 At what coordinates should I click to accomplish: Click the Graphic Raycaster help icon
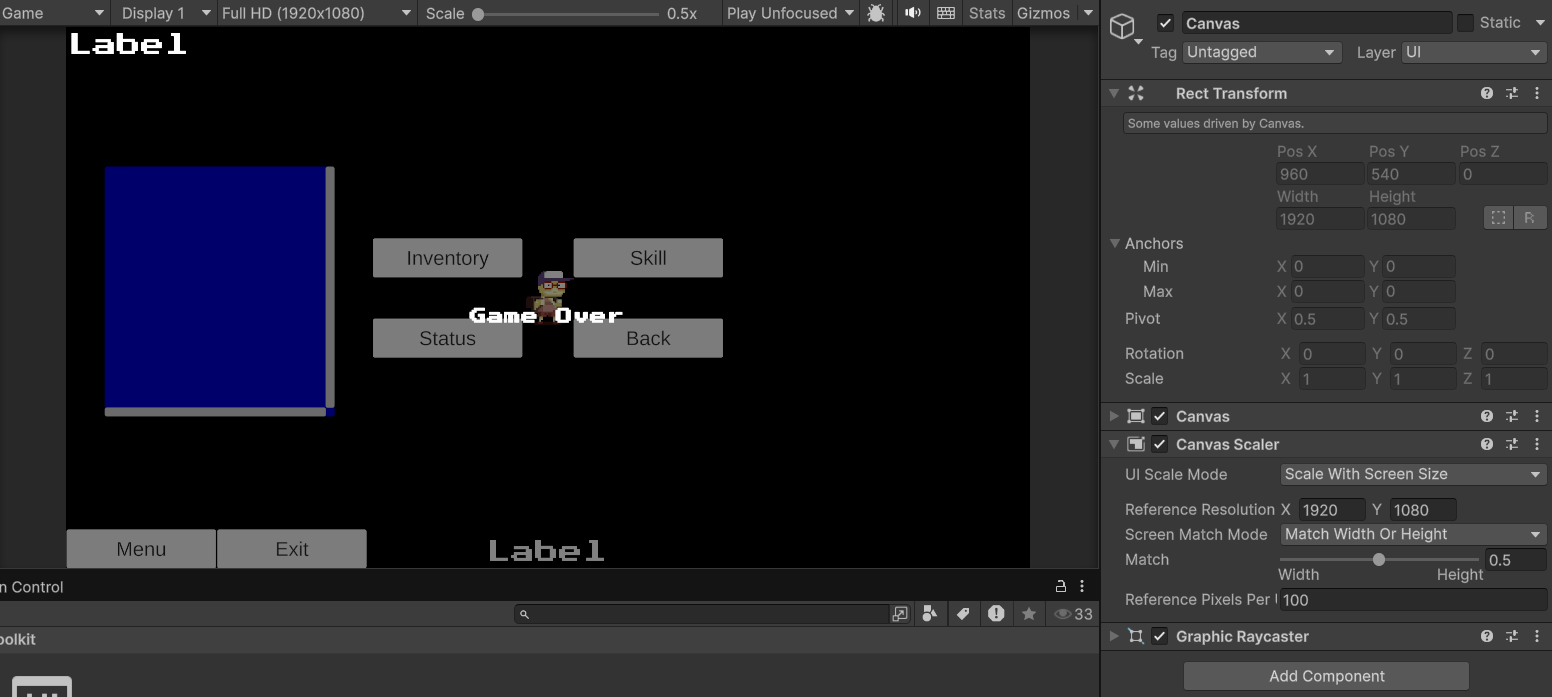(x=1486, y=636)
